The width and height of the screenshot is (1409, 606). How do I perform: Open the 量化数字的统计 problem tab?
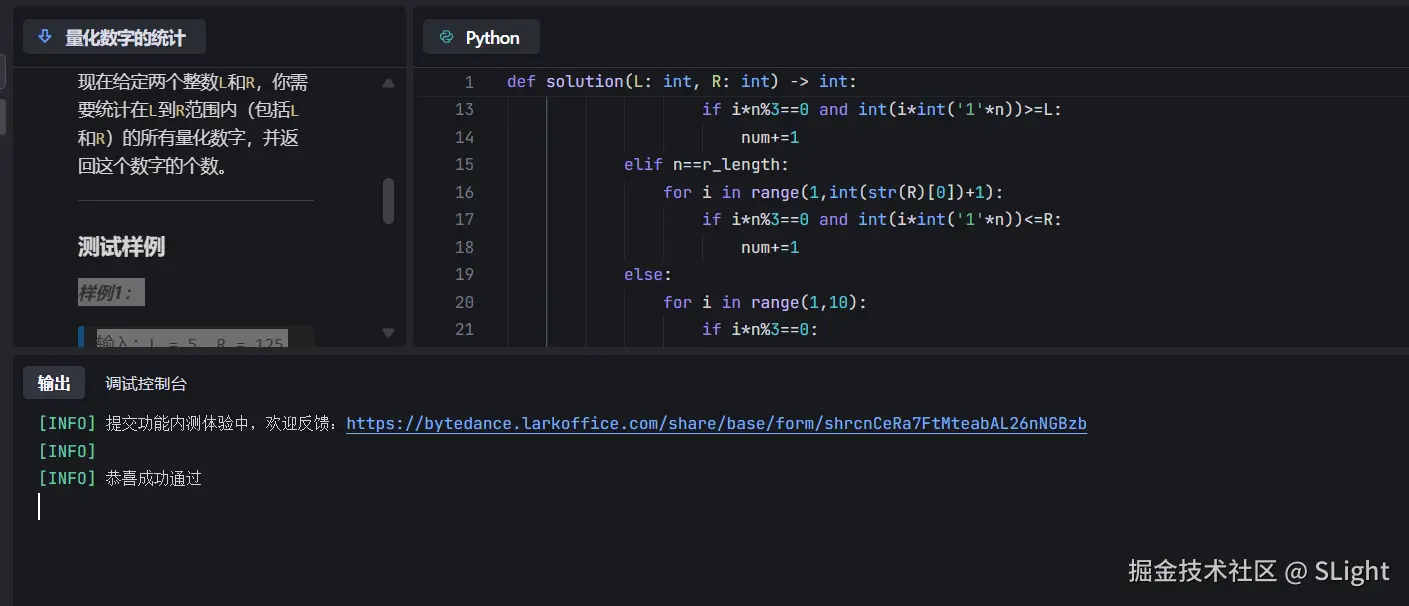coord(115,37)
